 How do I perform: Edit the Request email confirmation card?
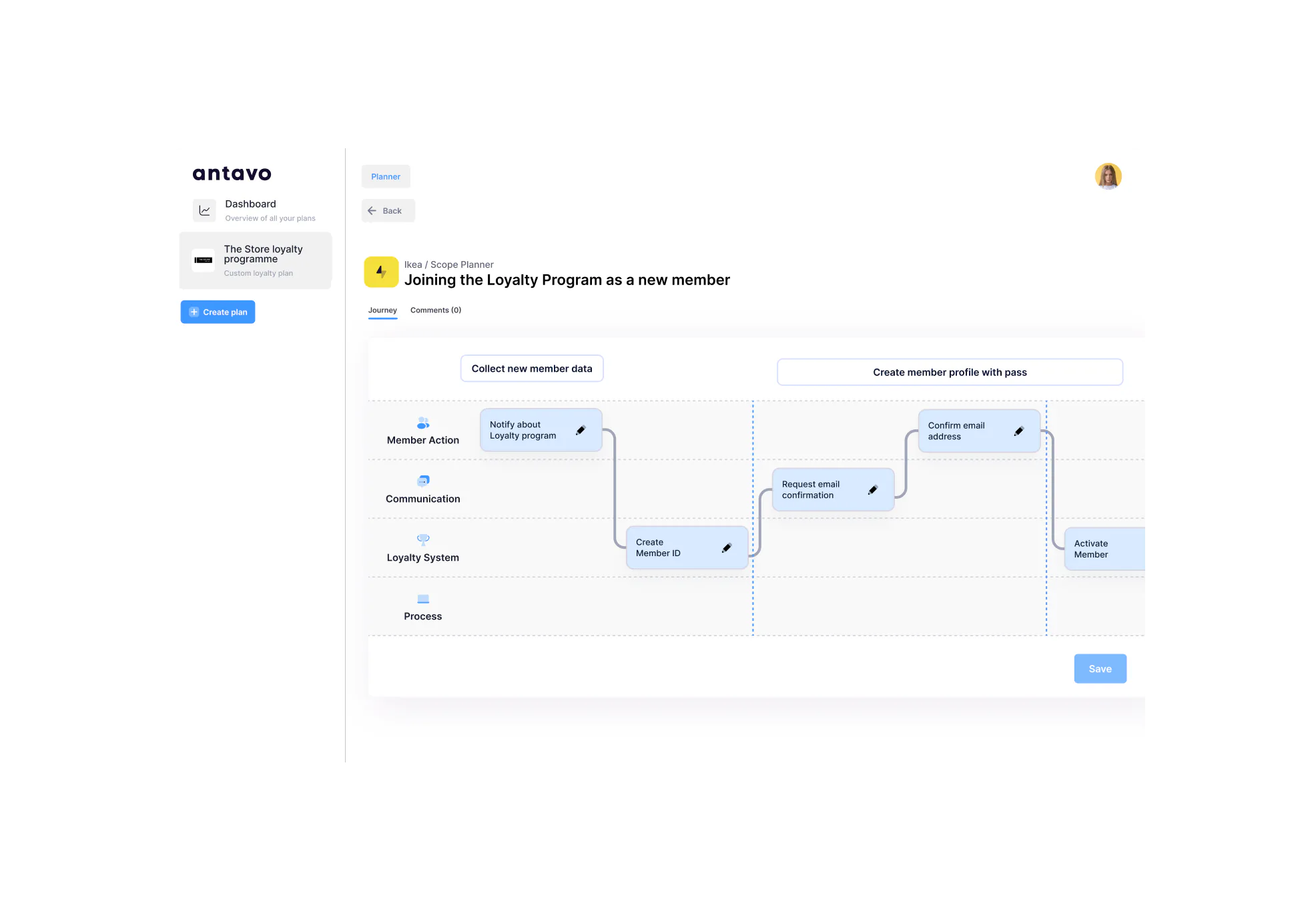pos(872,489)
